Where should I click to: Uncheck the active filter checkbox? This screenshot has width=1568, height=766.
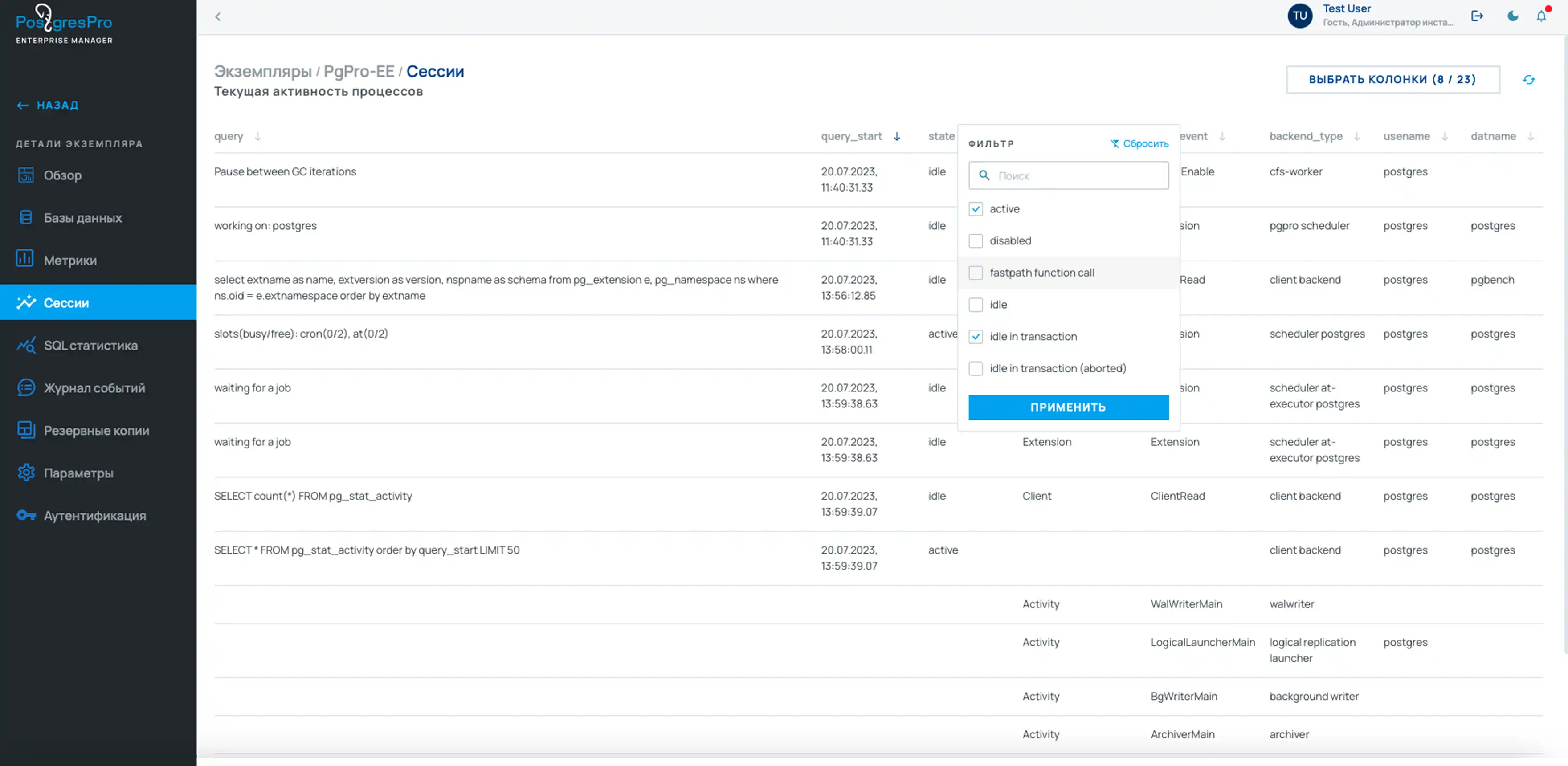pos(975,209)
